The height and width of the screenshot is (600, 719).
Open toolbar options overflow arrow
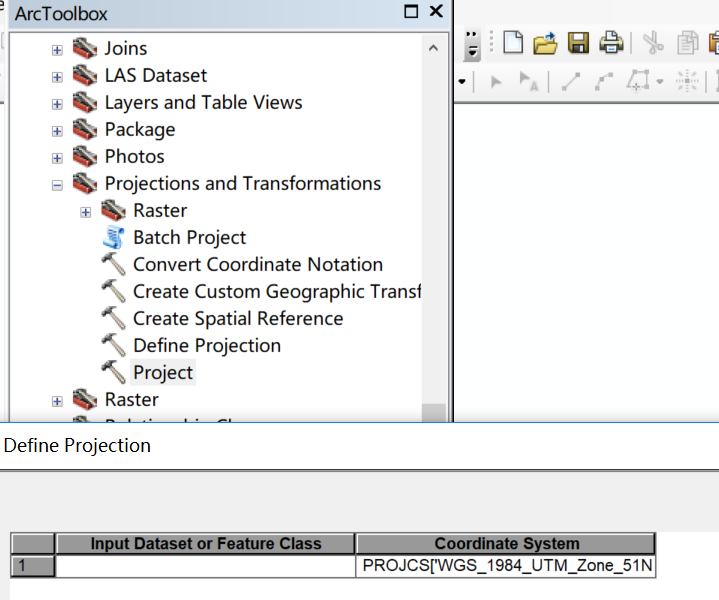point(472,46)
